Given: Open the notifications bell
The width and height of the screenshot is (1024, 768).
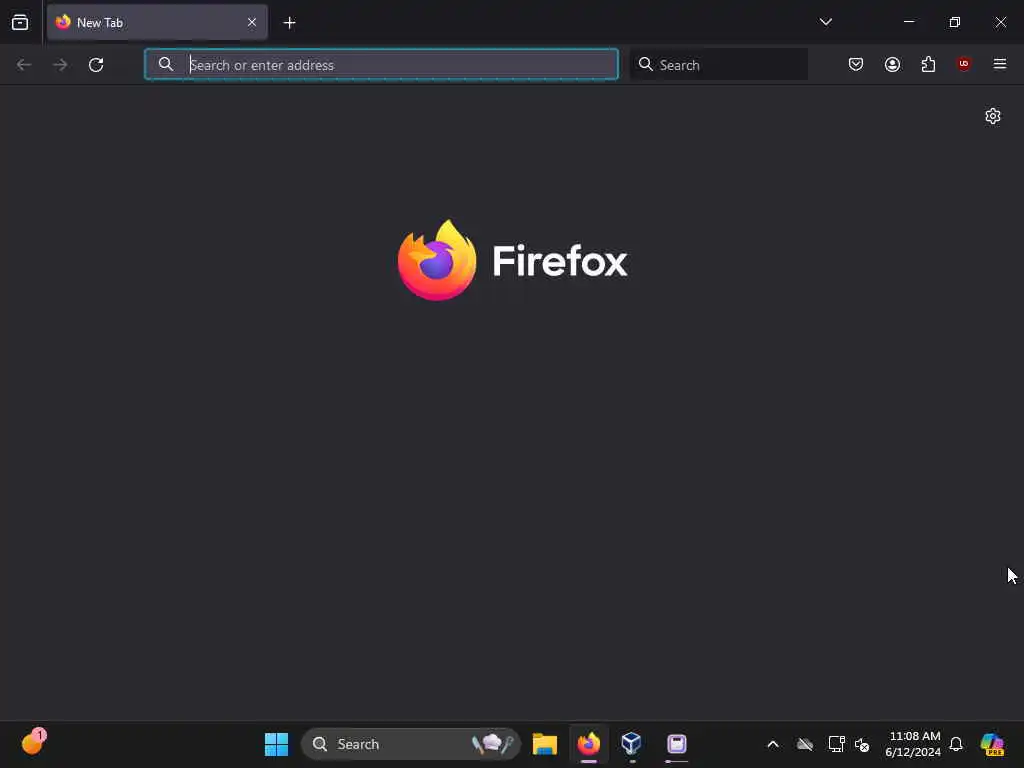Looking at the screenshot, I should tap(956, 744).
